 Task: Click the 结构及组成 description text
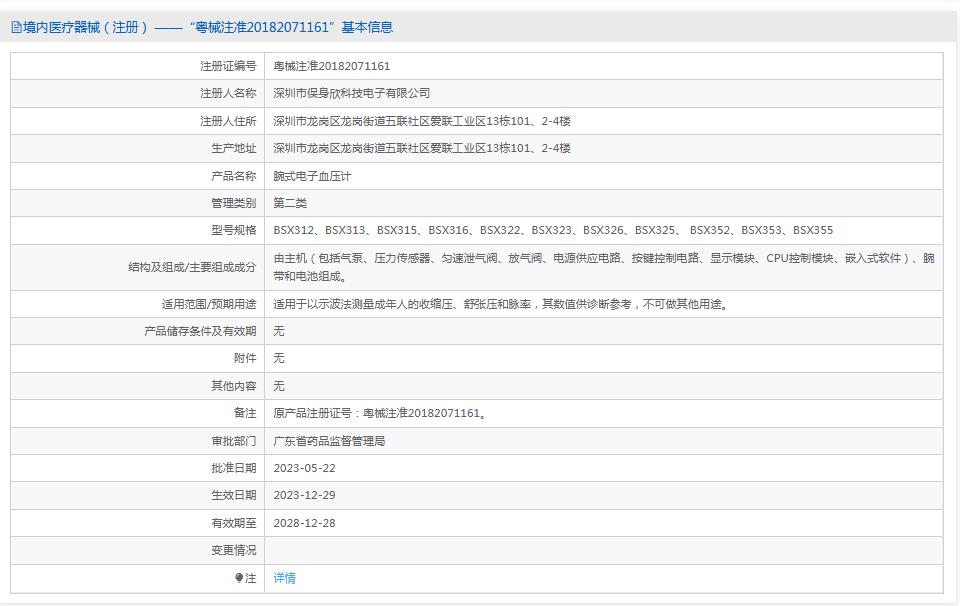(604, 267)
